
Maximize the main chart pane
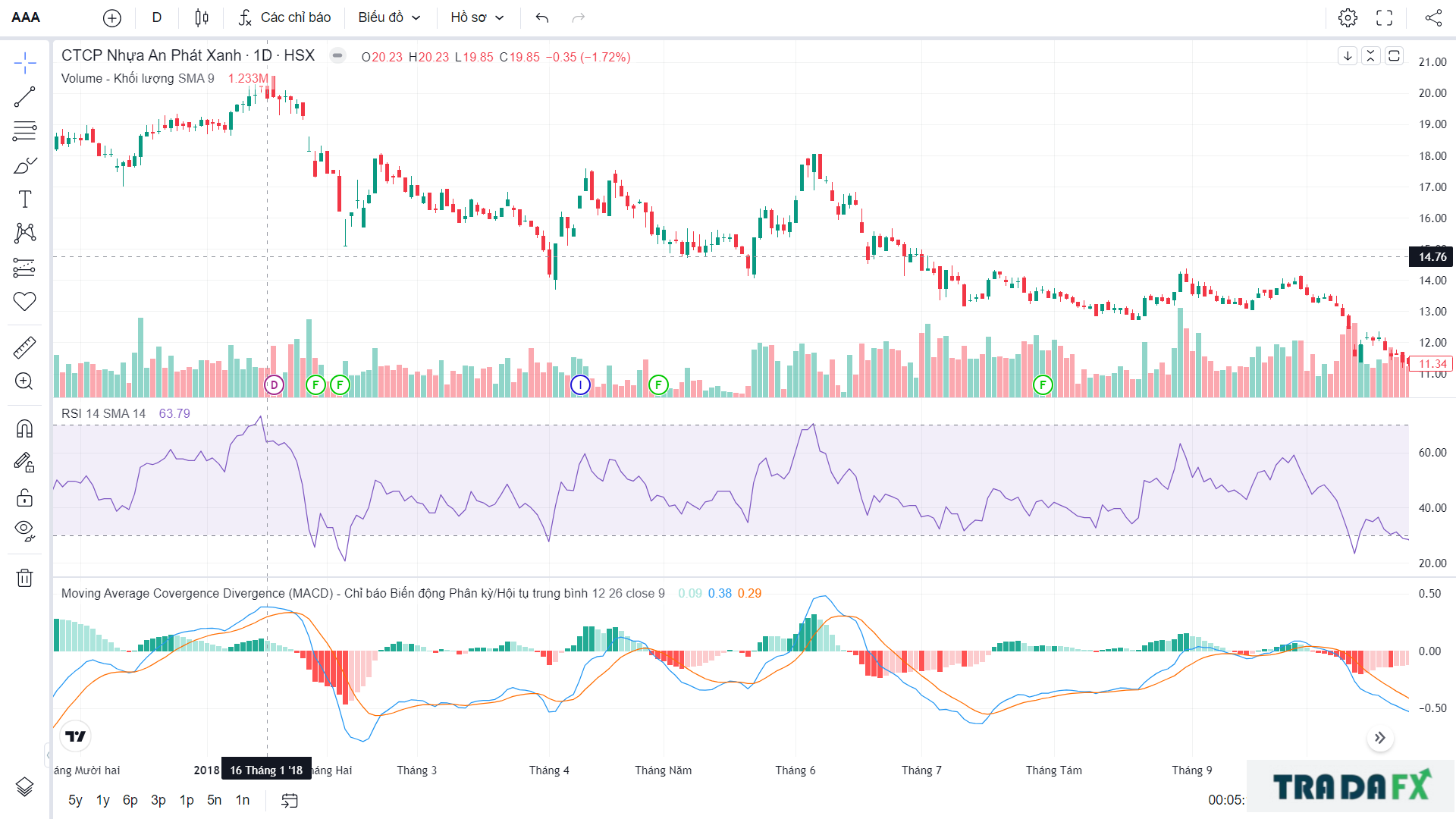click(1394, 56)
